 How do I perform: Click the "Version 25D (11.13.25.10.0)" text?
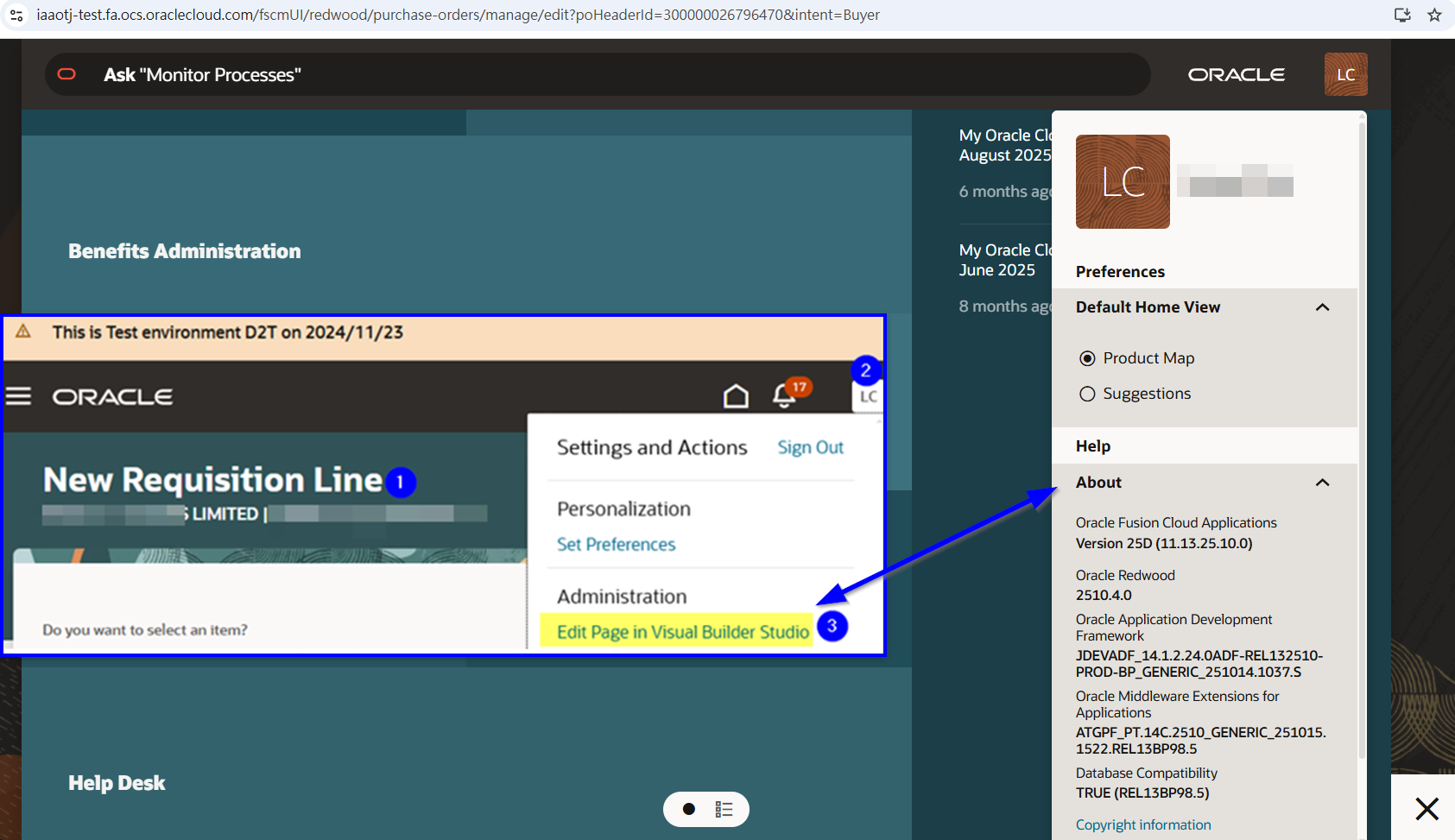click(1164, 543)
